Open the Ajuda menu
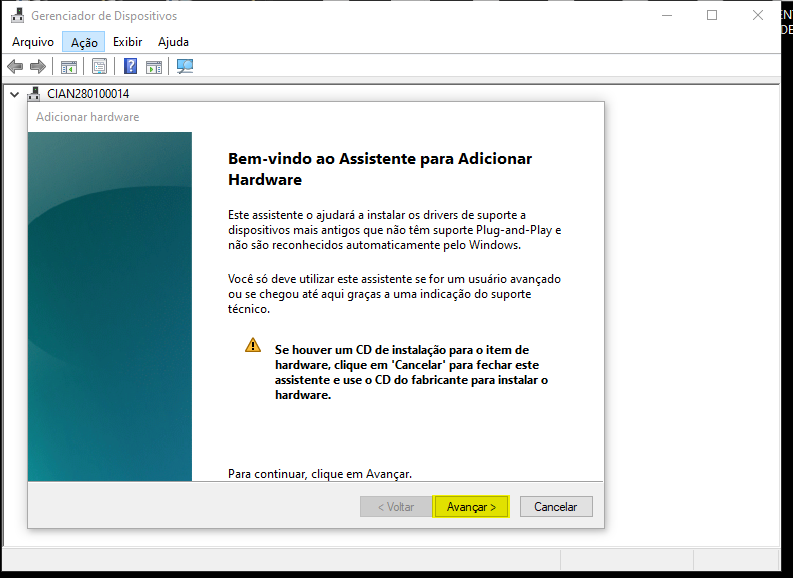 tap(173, 42)
